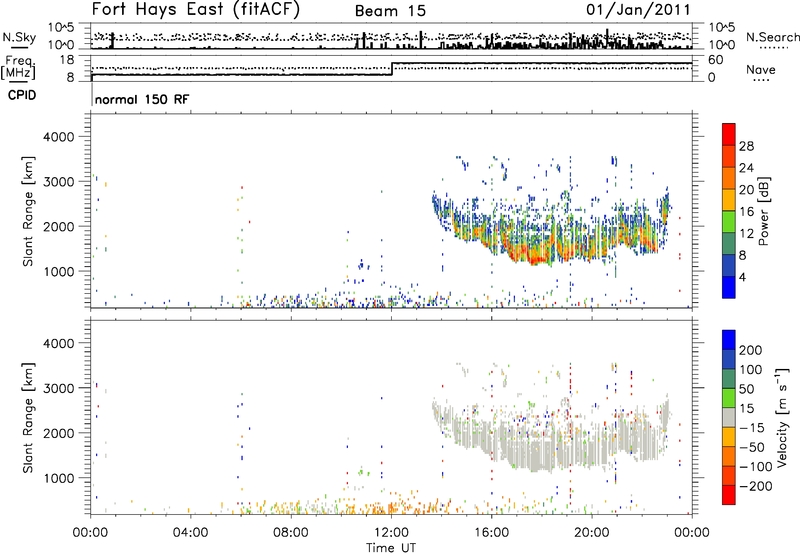Image resolution: width=800 pixels, height=554 pixels.
Task: Click the bright blue bottom Power colorbar segment
Action: point(729,287)
